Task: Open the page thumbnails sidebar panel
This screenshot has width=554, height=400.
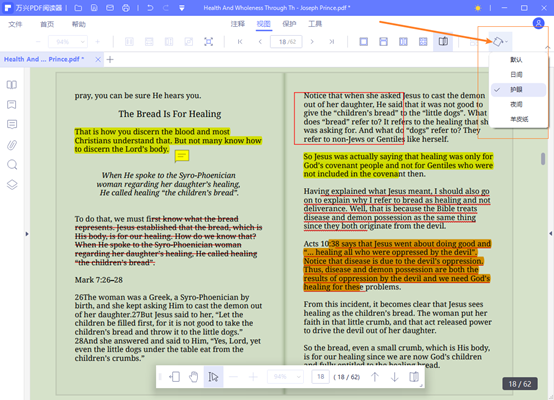Action: pyautogui.click(x=12, y=85)
